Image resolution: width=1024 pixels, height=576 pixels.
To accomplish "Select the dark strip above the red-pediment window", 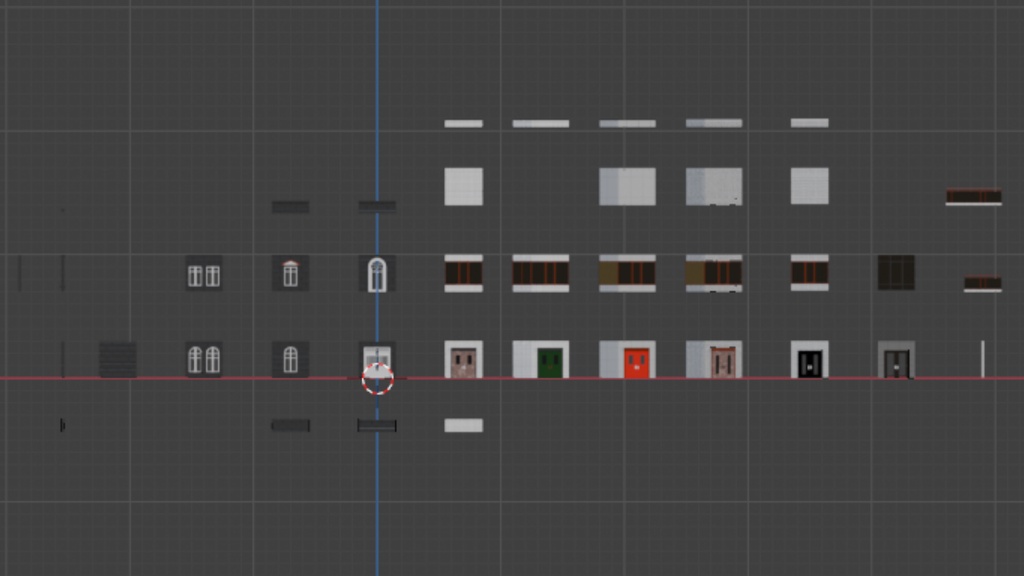I will tap(291, 207).
